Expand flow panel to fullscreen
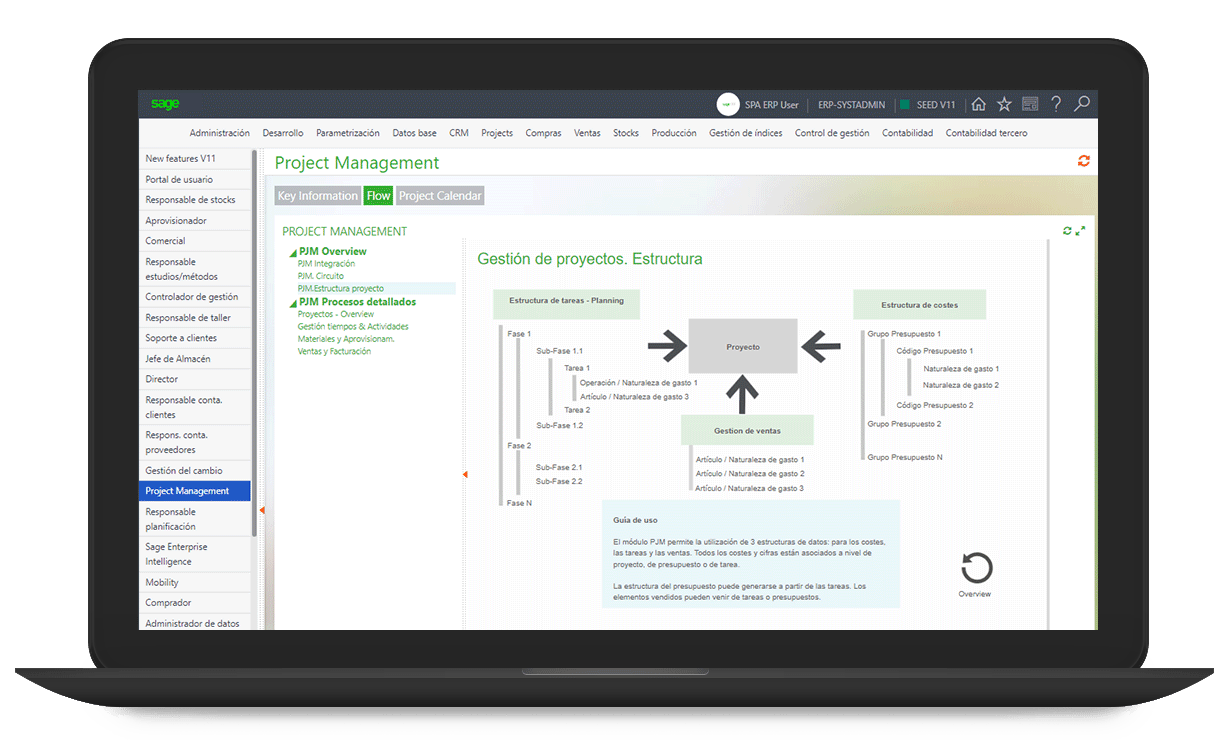Screen dimensions: 1228x740 [1081, 231]
